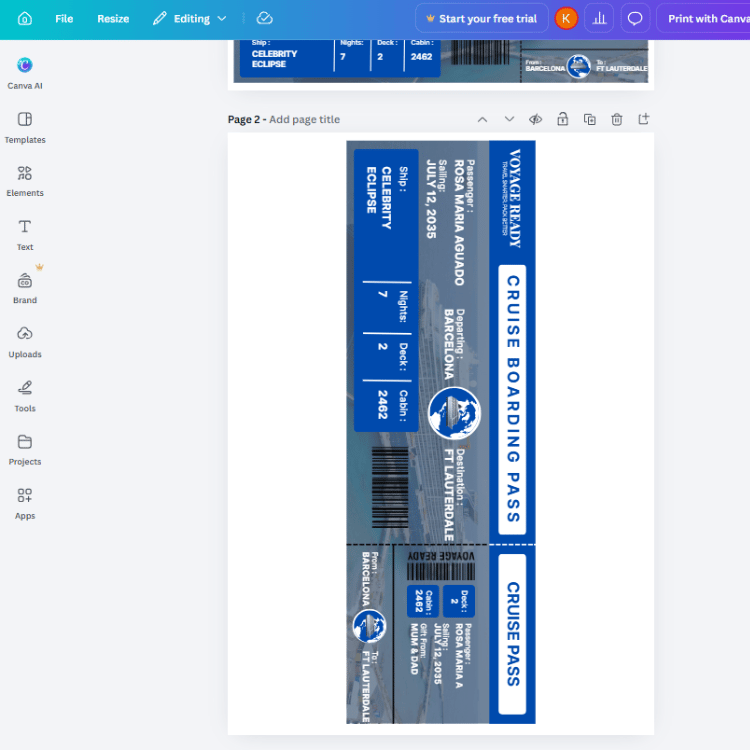Viewport: 750px width, 750px height.
Task: Open the Apps panel
Action: tap(25, 504)
